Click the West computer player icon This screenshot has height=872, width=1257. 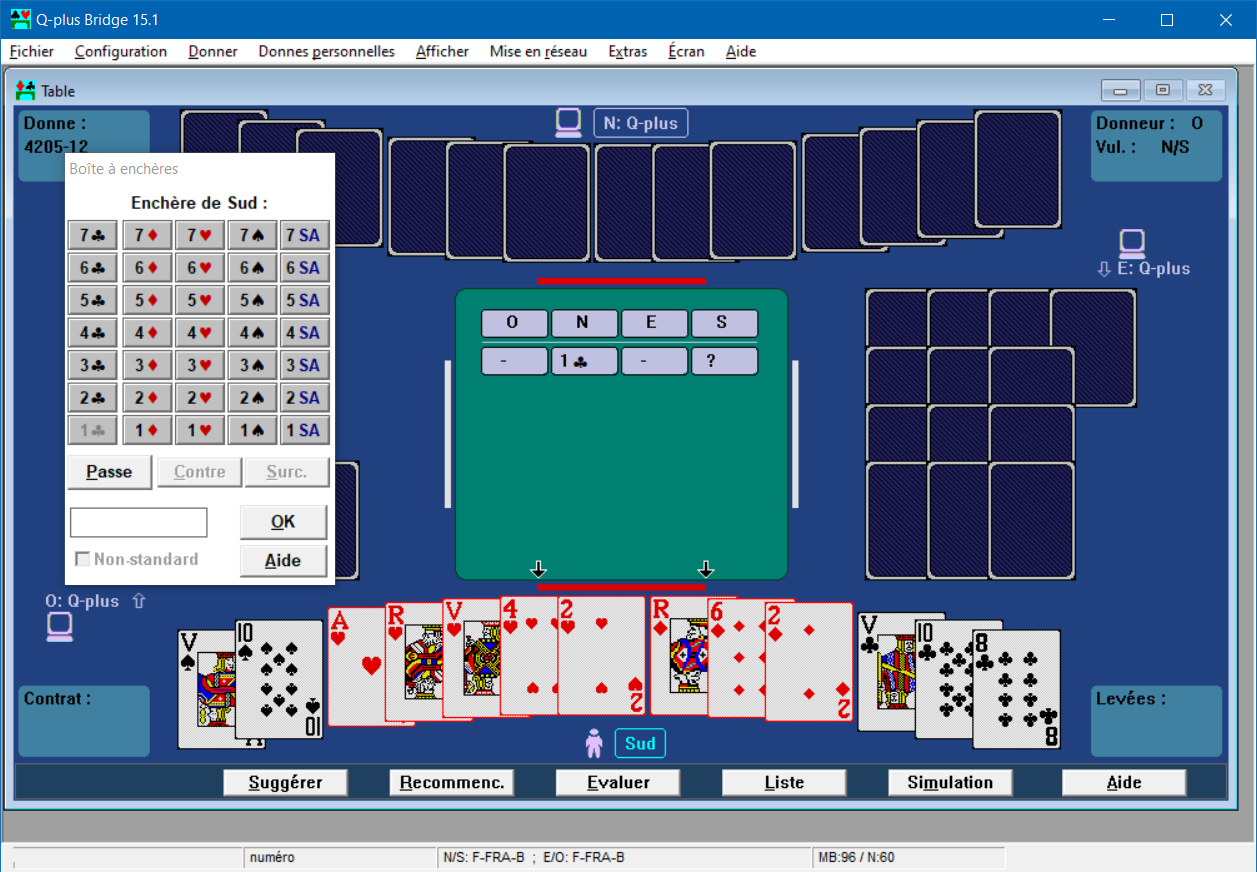(x=59, y=627)
